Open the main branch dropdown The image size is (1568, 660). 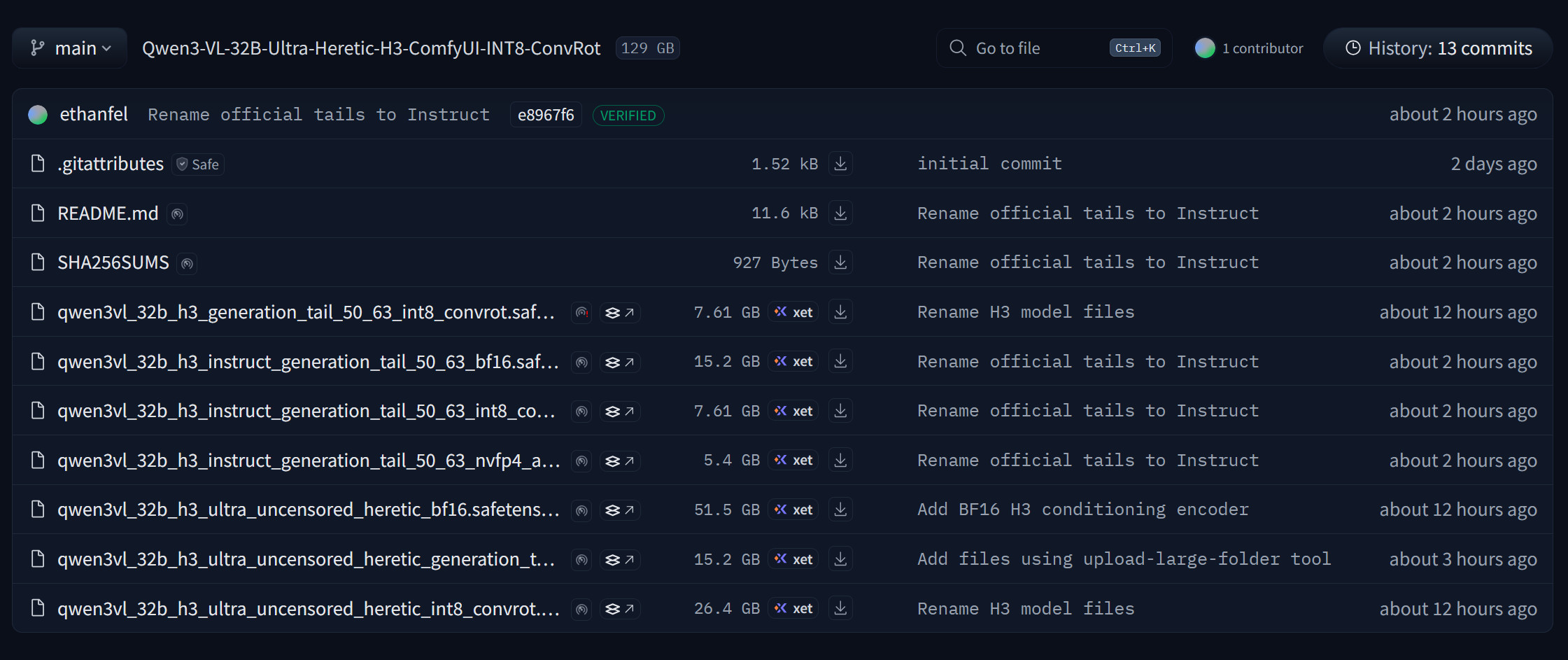coord(70,48)
